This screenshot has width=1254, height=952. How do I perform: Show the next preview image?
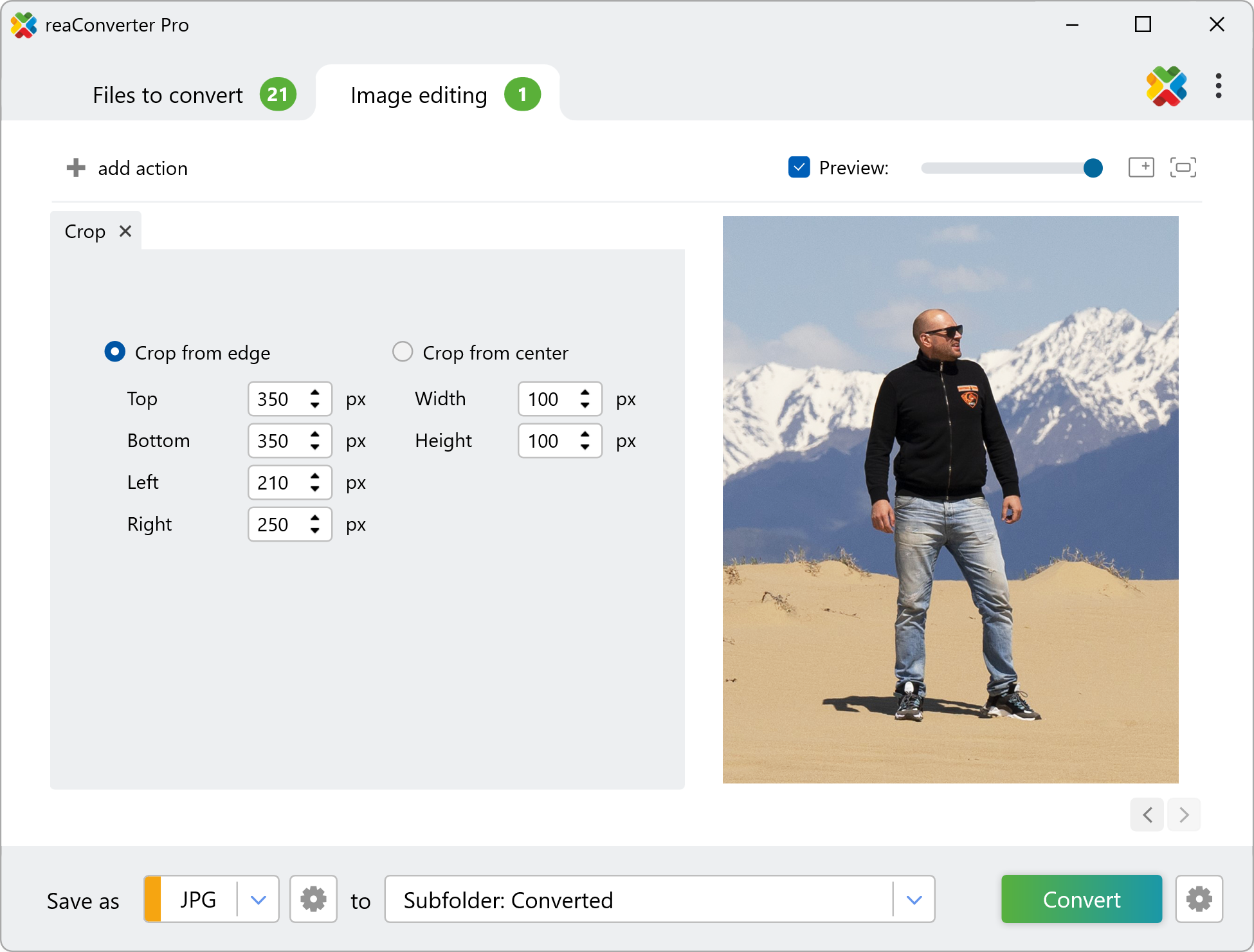1184,815
